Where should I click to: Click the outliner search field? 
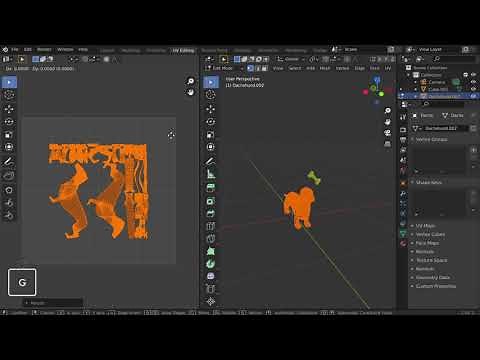pyautogui.click(x=454, y=59)
